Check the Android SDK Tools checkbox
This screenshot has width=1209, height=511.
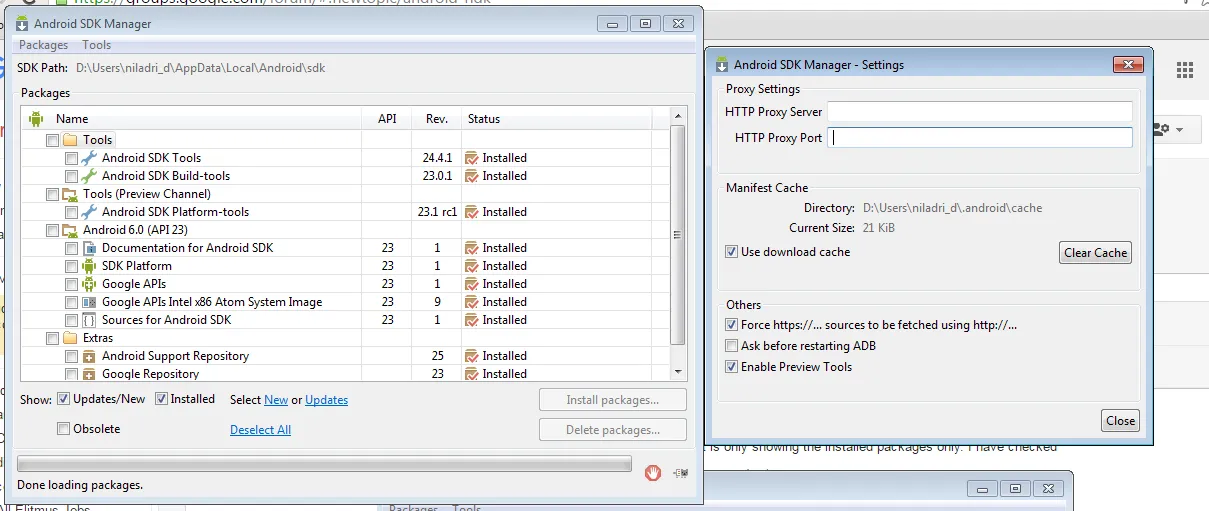(x=71, y=158)
